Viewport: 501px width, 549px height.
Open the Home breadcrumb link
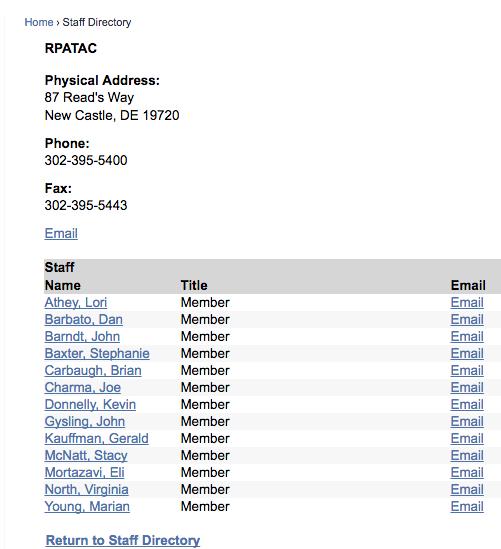pyautogui.click(x=39, y=22)
